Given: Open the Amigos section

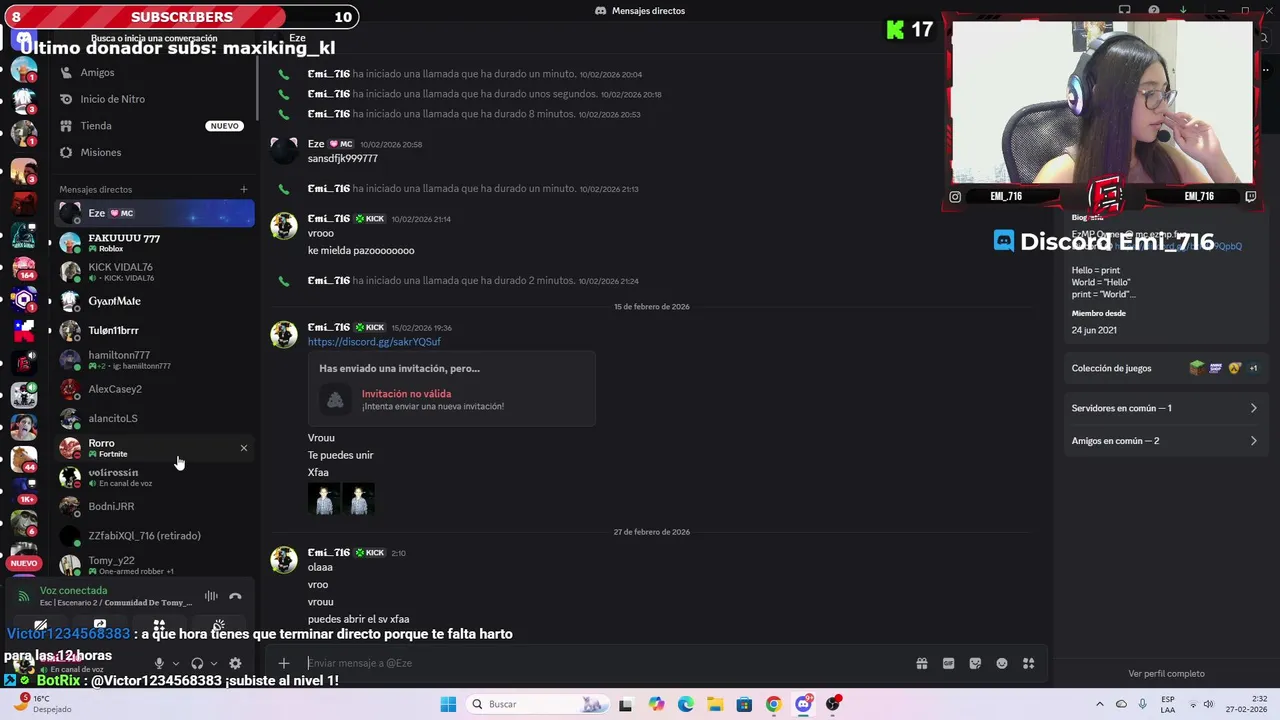Looking at the screenshot, I should 154,73.
